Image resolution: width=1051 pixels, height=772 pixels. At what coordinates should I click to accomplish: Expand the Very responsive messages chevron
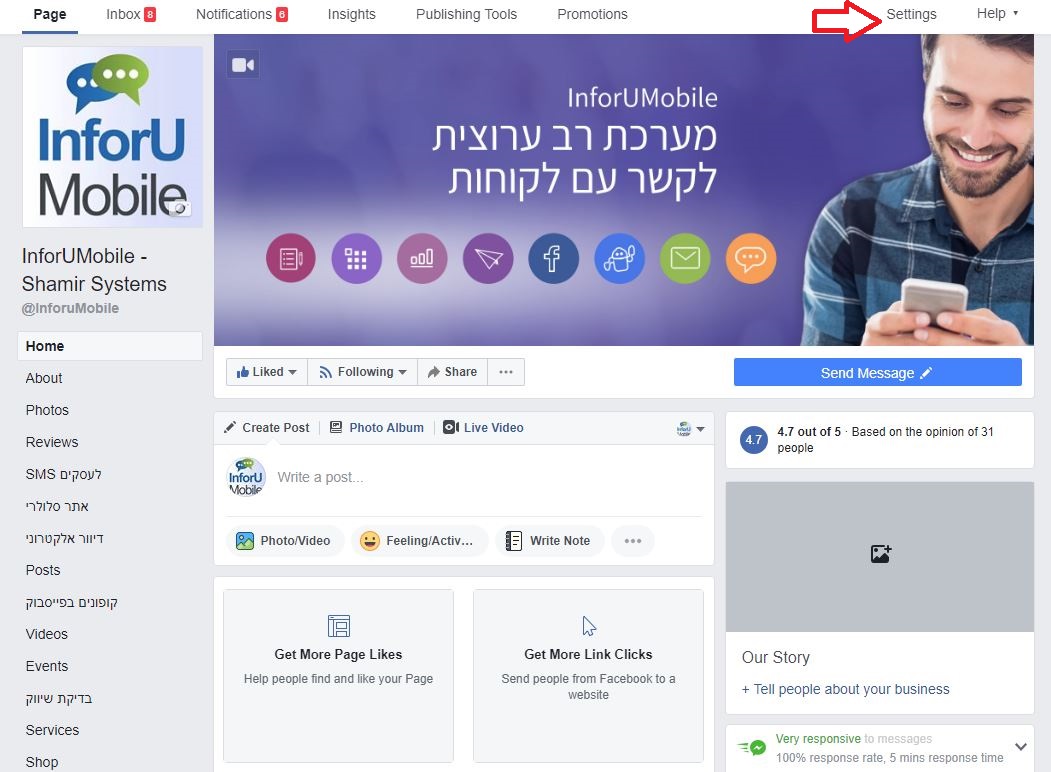[x=1020, y=747]
